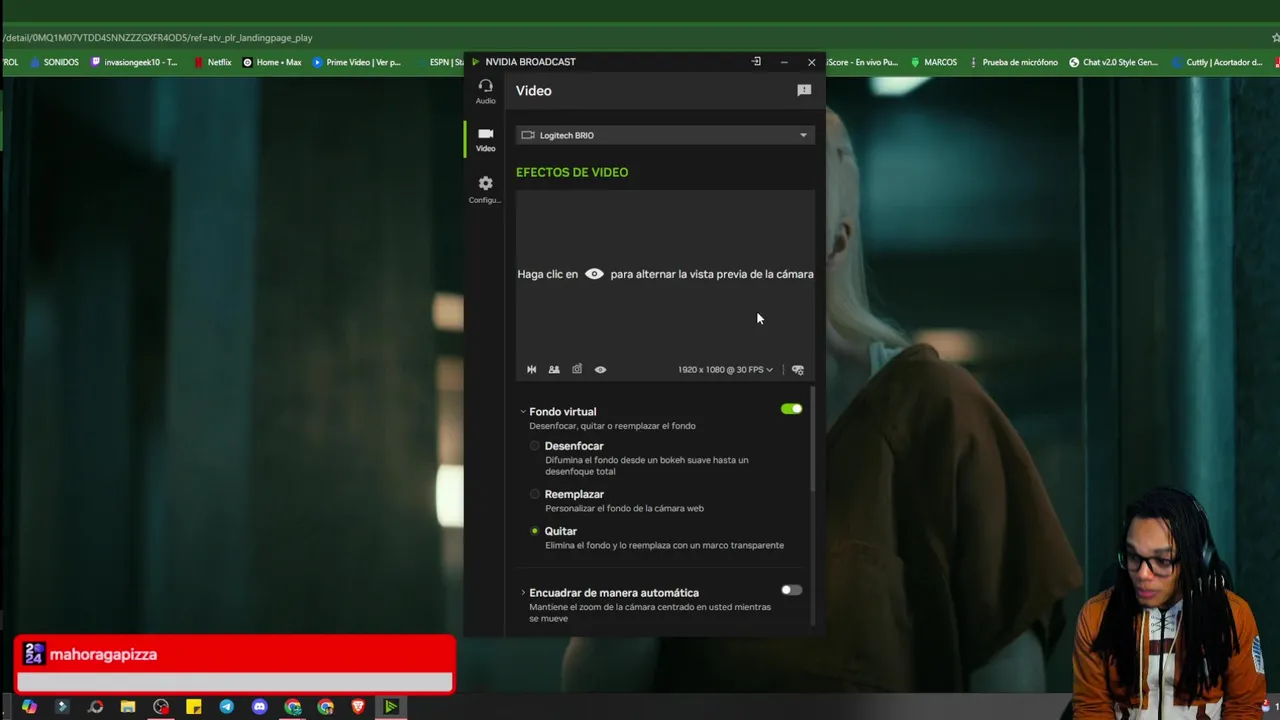Open the SONIDOS bookmark
This screenshot has height=720, width=1280.
(54, 62)
